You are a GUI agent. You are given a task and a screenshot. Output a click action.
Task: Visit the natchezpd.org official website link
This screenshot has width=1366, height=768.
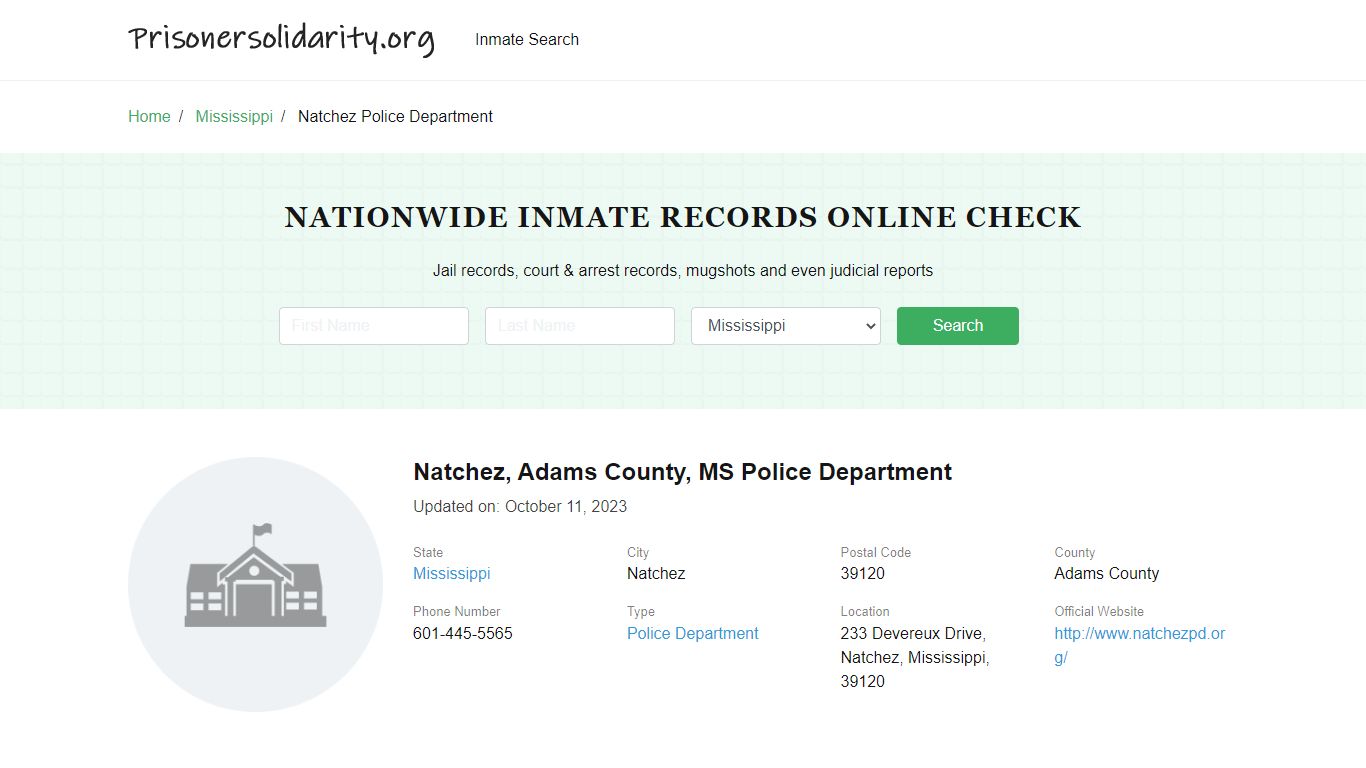coord(1140,646)
